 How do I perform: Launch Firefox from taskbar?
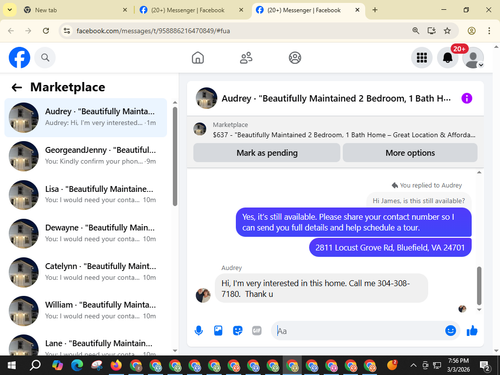tap(116, 365)
